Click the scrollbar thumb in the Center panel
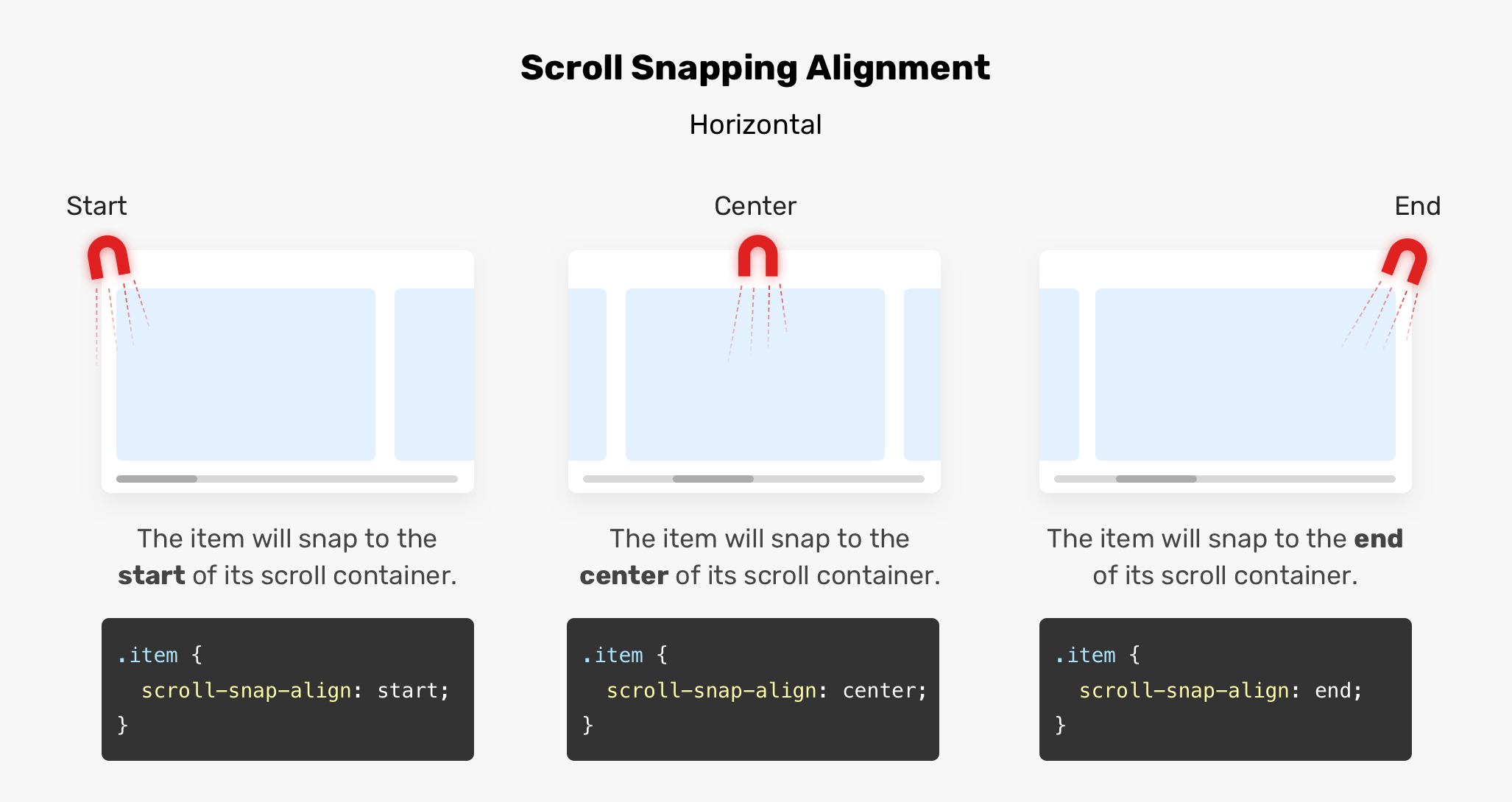1512x802 pixels. (x=713, y=479)
